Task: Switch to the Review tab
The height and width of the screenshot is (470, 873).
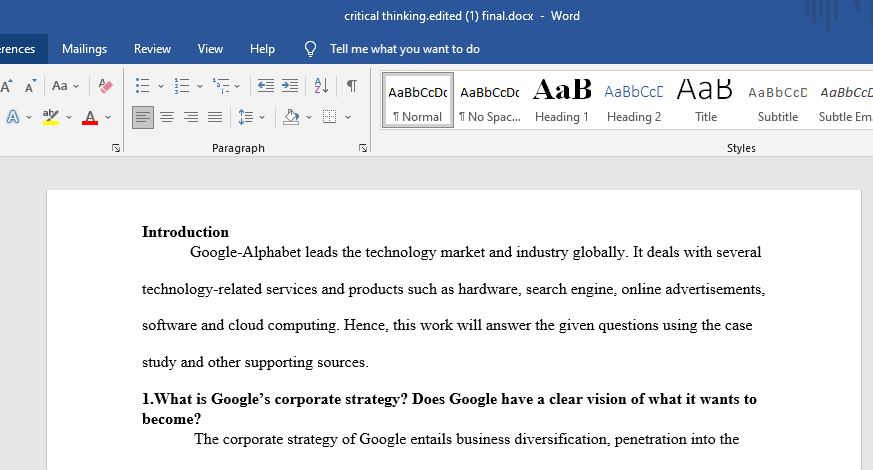Action: tap(152, 49)
